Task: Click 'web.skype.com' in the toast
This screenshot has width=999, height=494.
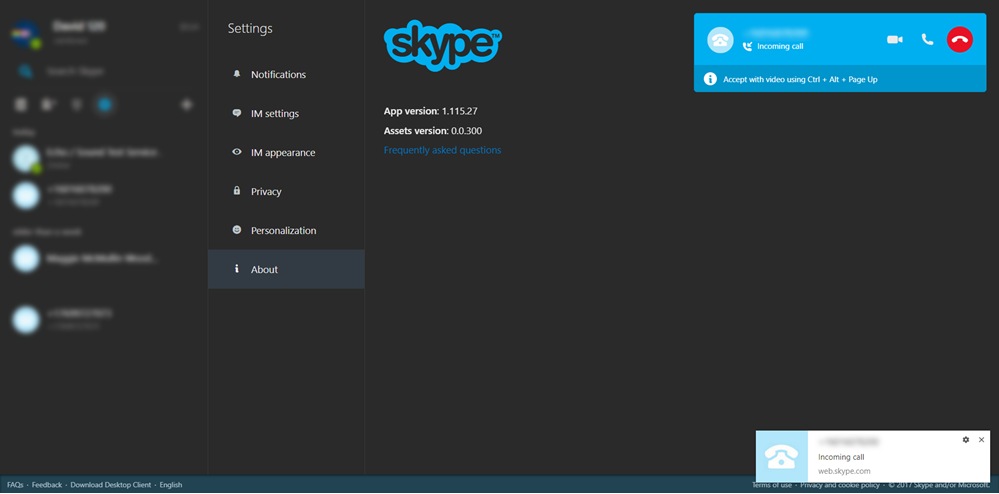Action: pyautogui.click(x=844, y=472)
